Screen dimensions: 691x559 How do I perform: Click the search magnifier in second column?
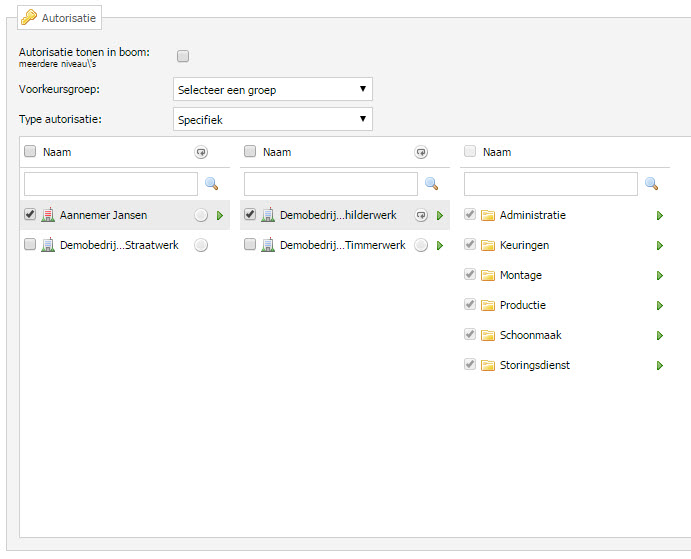(431, 183)
